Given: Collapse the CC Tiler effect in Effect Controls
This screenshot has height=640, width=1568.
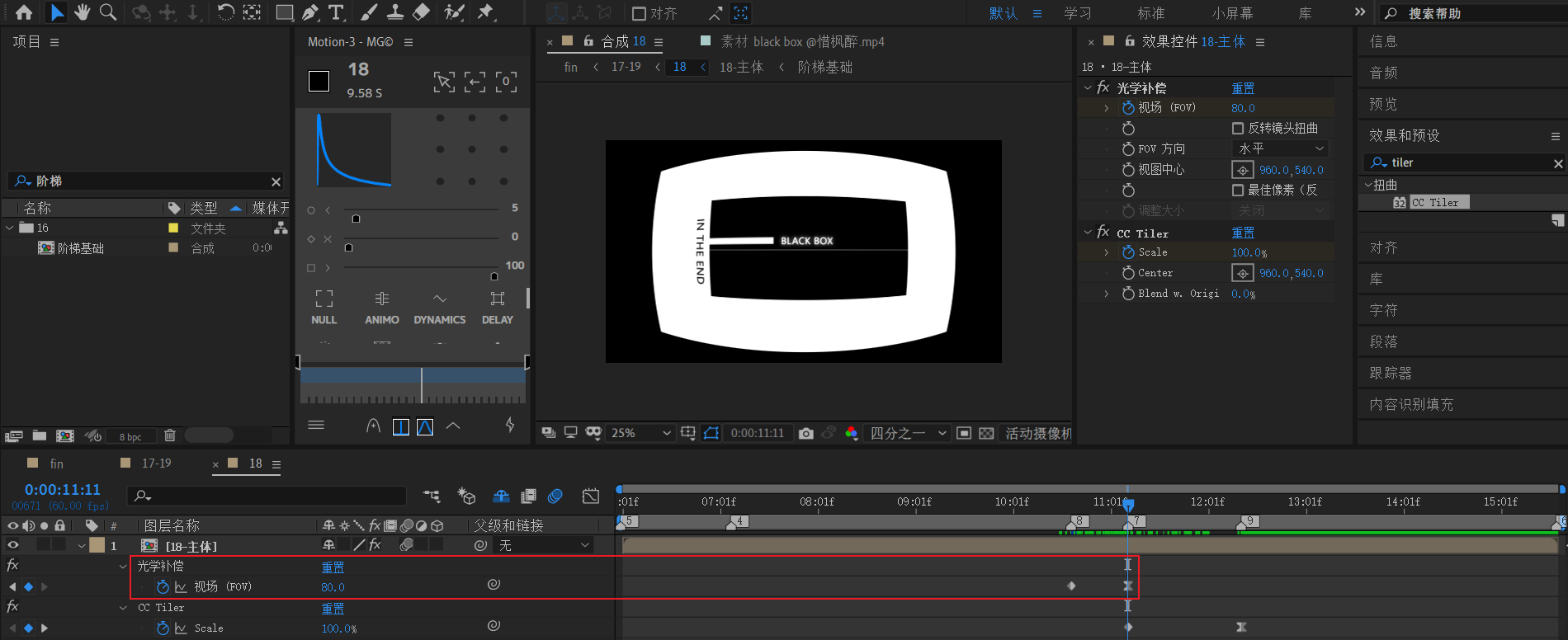Looking at the screenshot, I should [1088, 233].
